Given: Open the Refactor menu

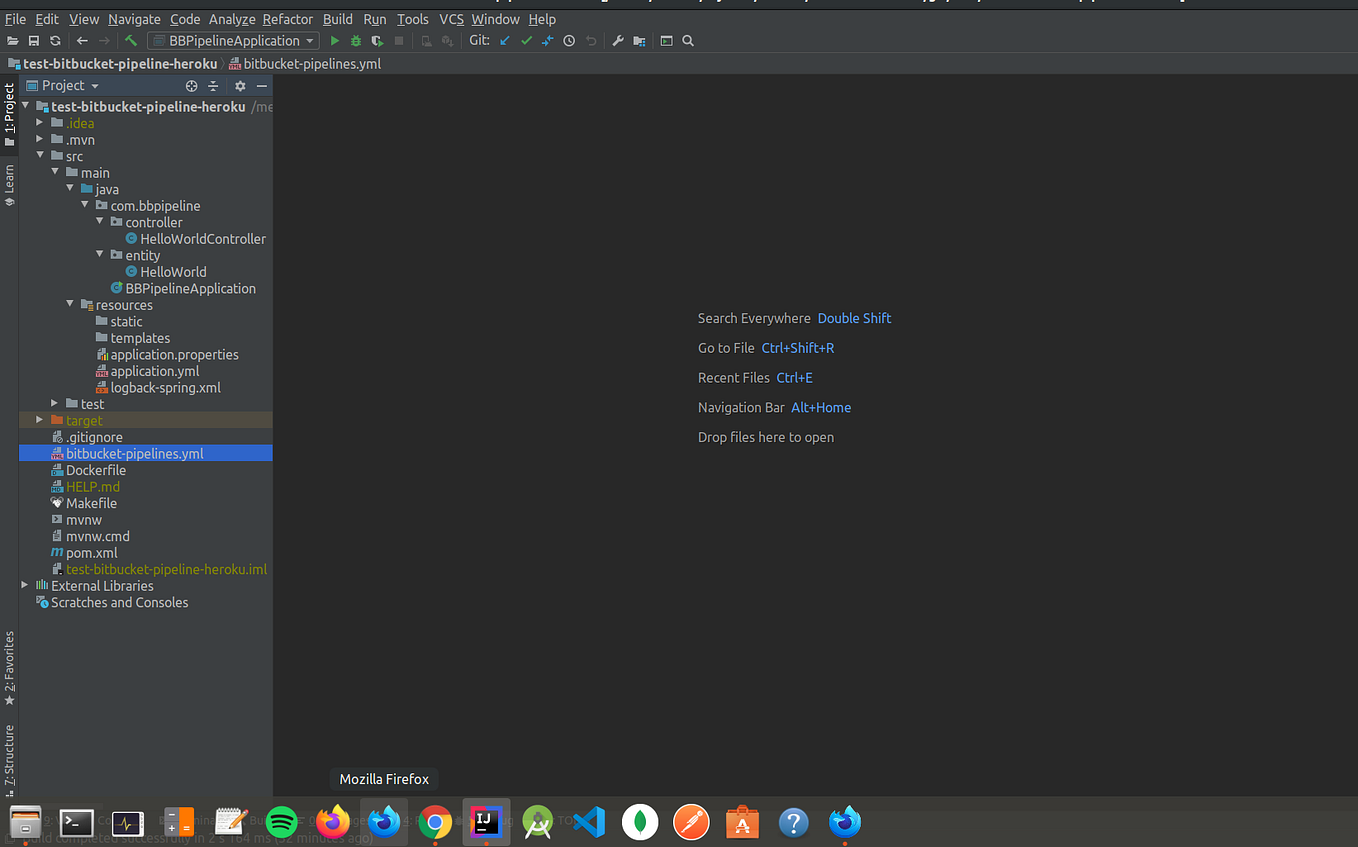Looking at the screenshot, I should pos(288,19).
